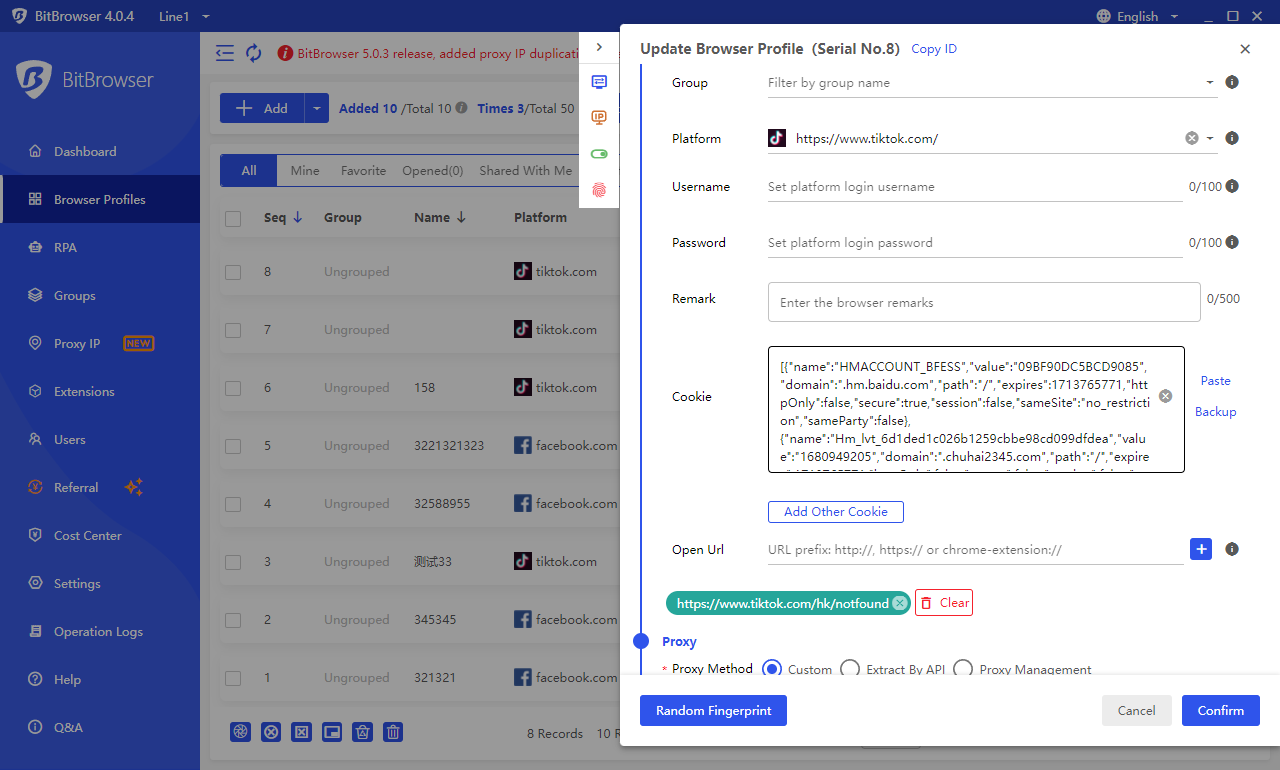
Task: Check the select-all checkbox in table header
Action: coord(233,218)
